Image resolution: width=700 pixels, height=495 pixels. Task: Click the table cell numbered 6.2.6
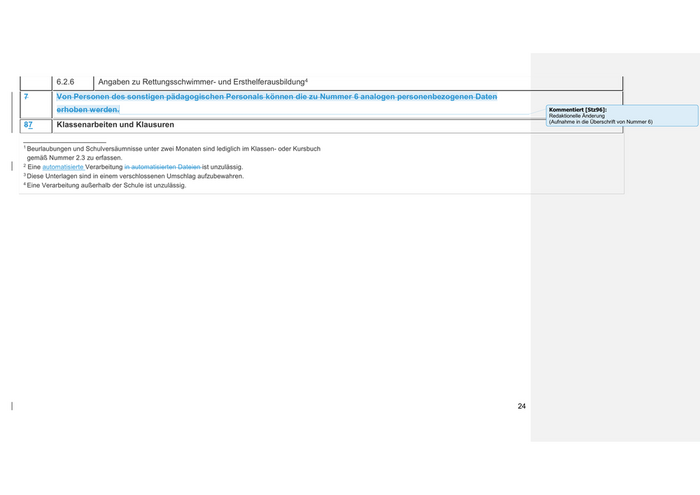coord(67,81)
